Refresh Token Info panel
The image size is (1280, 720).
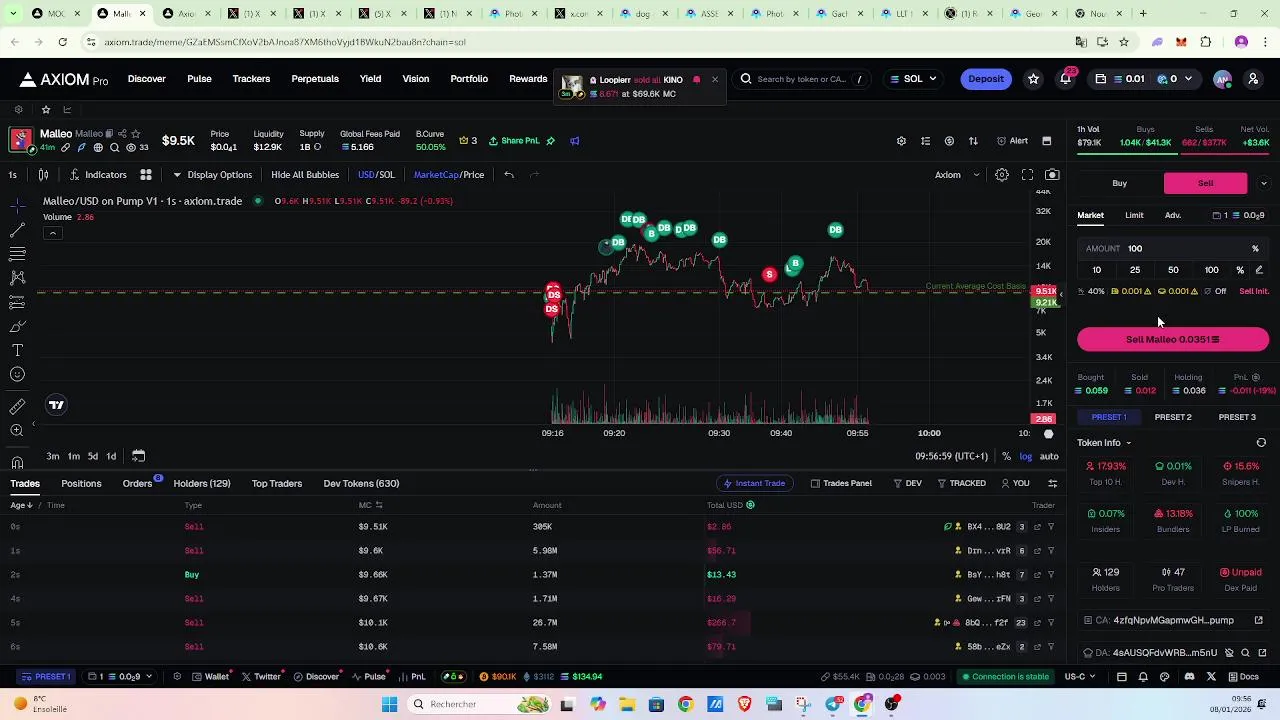(1261, 443)
